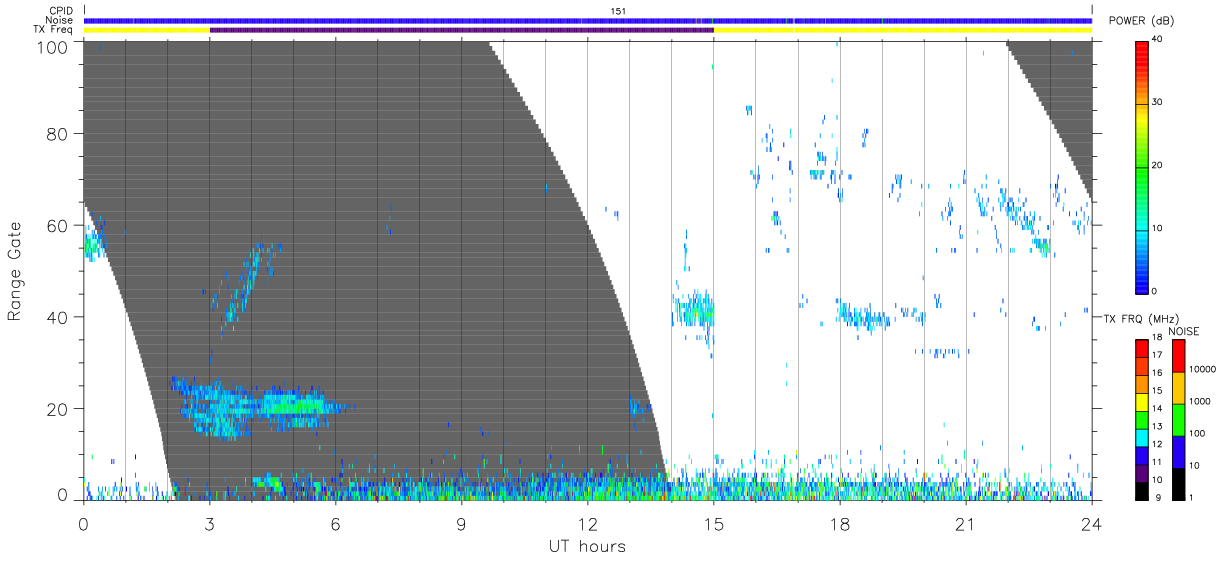Click the y-axis tick label '80'
This screenshot has width=1228, height=567.
pos(57,135)
